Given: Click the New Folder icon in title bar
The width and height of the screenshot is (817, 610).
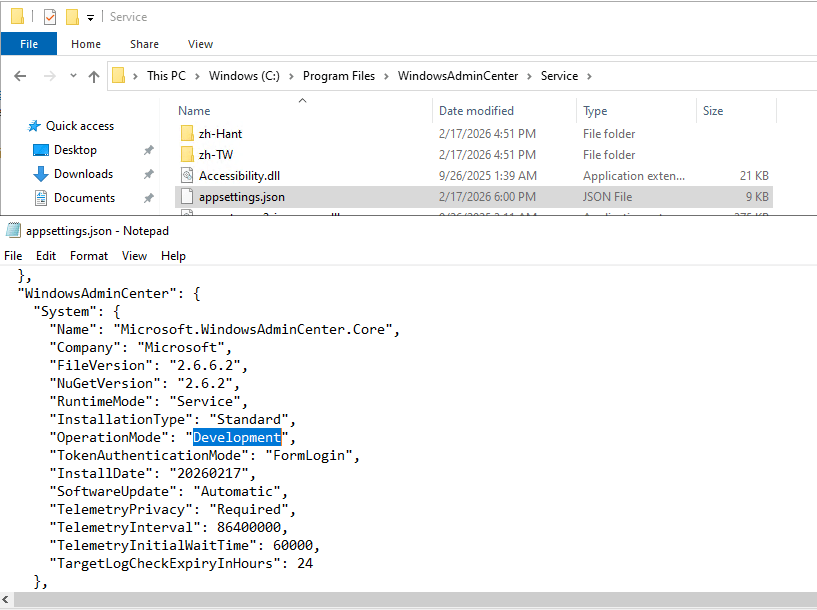Looking at the screenshot, I should pyautogui.click(x=71, y=17).
